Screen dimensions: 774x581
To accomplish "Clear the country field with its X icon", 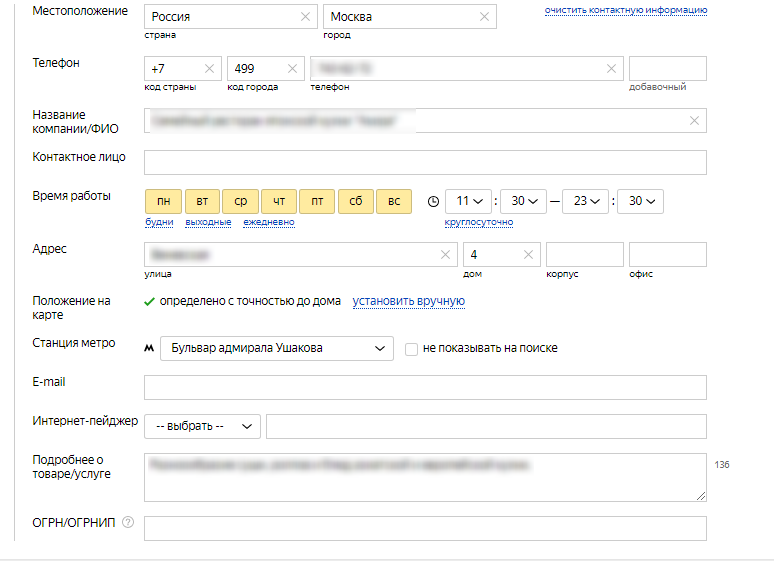I will [305, 17].
